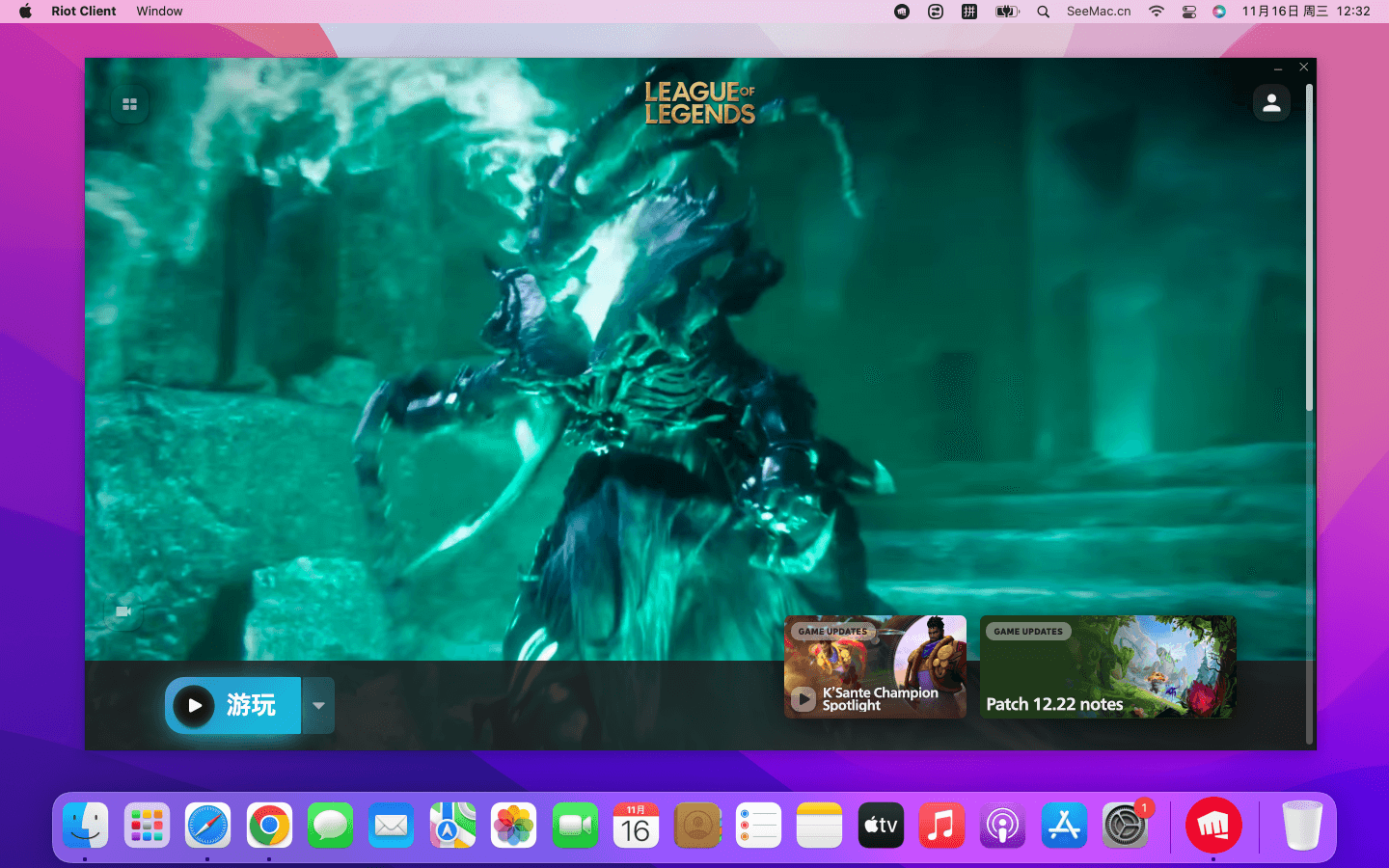Screen dimensions: 1389x868
Task: Launch Google Chrome from the Dock
Action: click(x=269, y=826)
